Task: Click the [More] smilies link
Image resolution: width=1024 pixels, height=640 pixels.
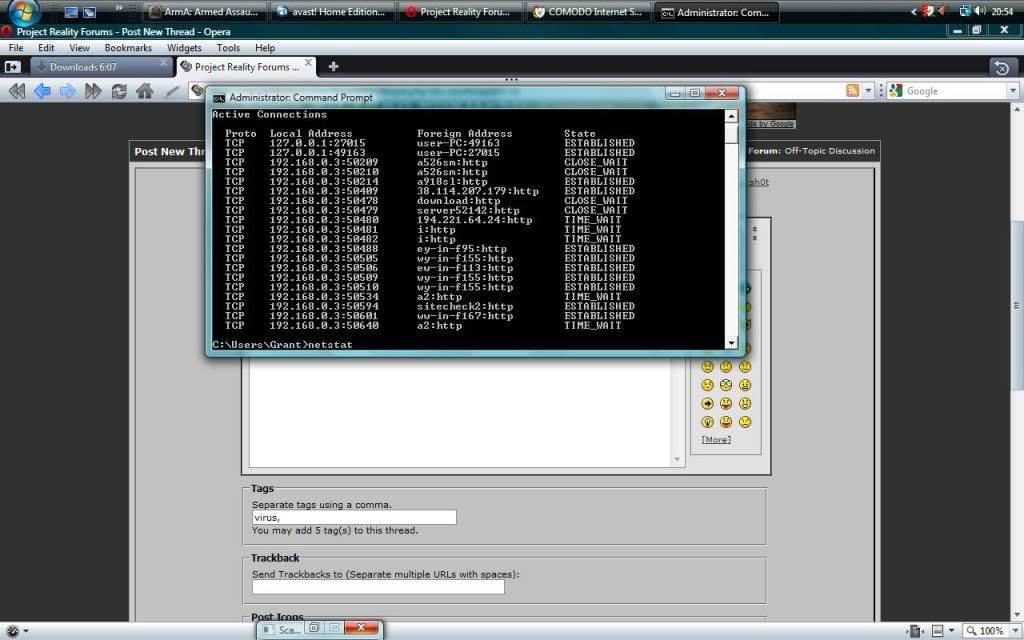Action: [x=715, y=439]
